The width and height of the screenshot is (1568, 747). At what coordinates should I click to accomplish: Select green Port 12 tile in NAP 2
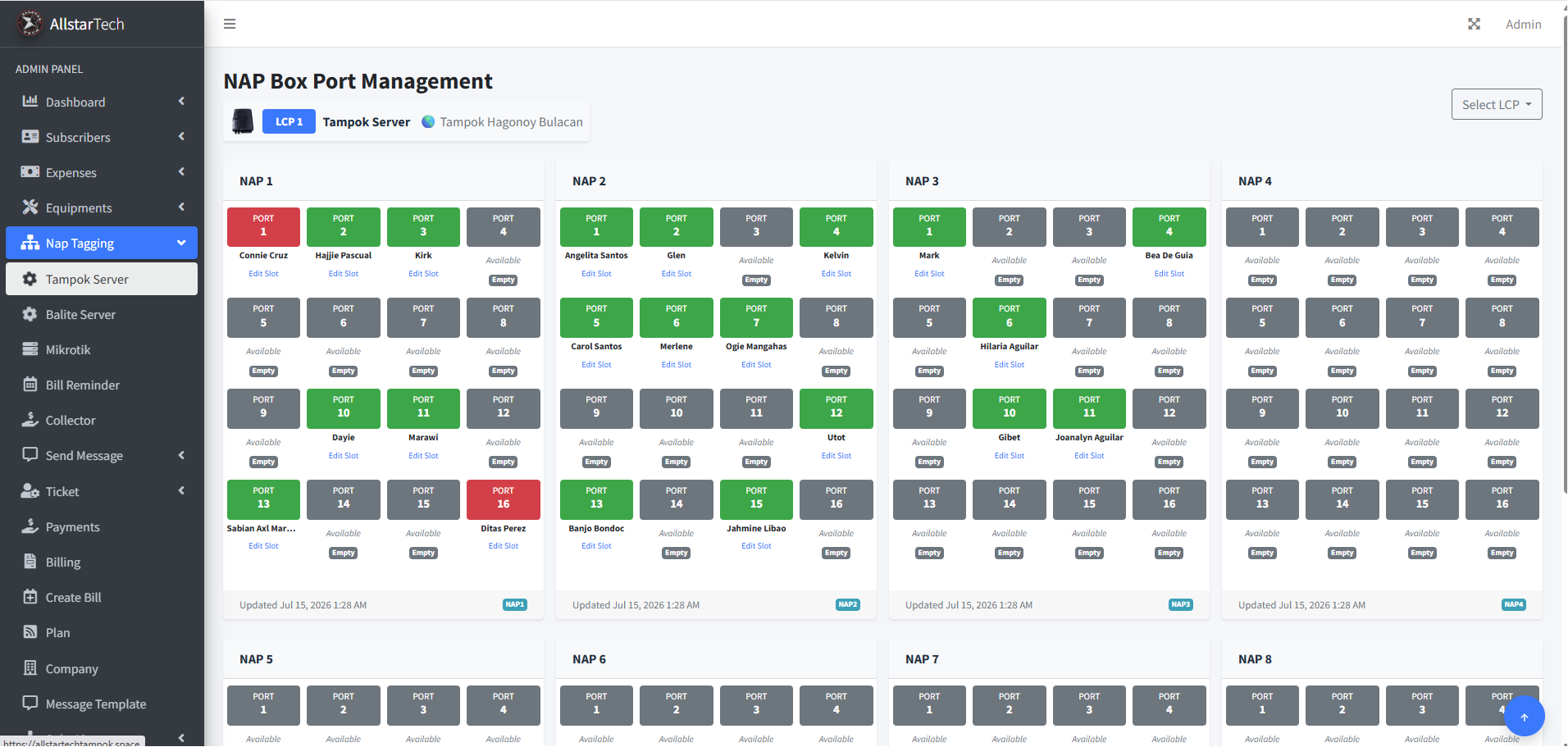(x=836, y=408)
